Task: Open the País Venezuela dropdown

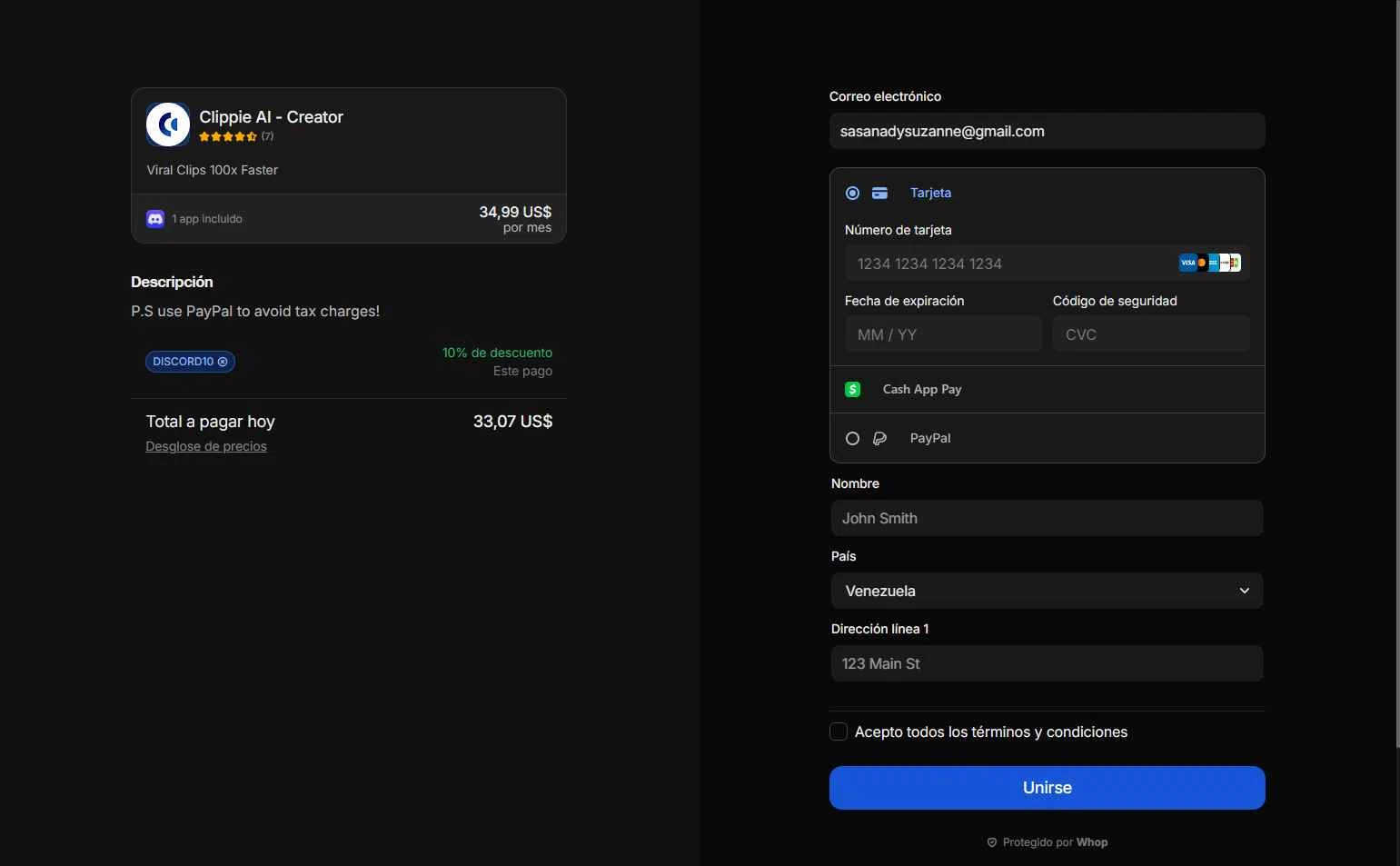Action: pyautogui.click(x=1047, y=591)
